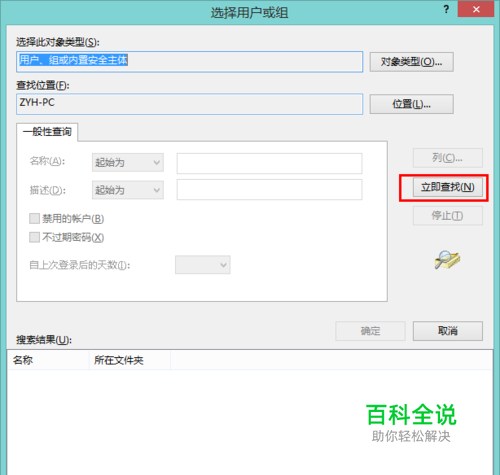Viewport: 500px width, 475px height.
Task: Open the 描述(D) 起始为 dropdown
Action: (128, 190)
